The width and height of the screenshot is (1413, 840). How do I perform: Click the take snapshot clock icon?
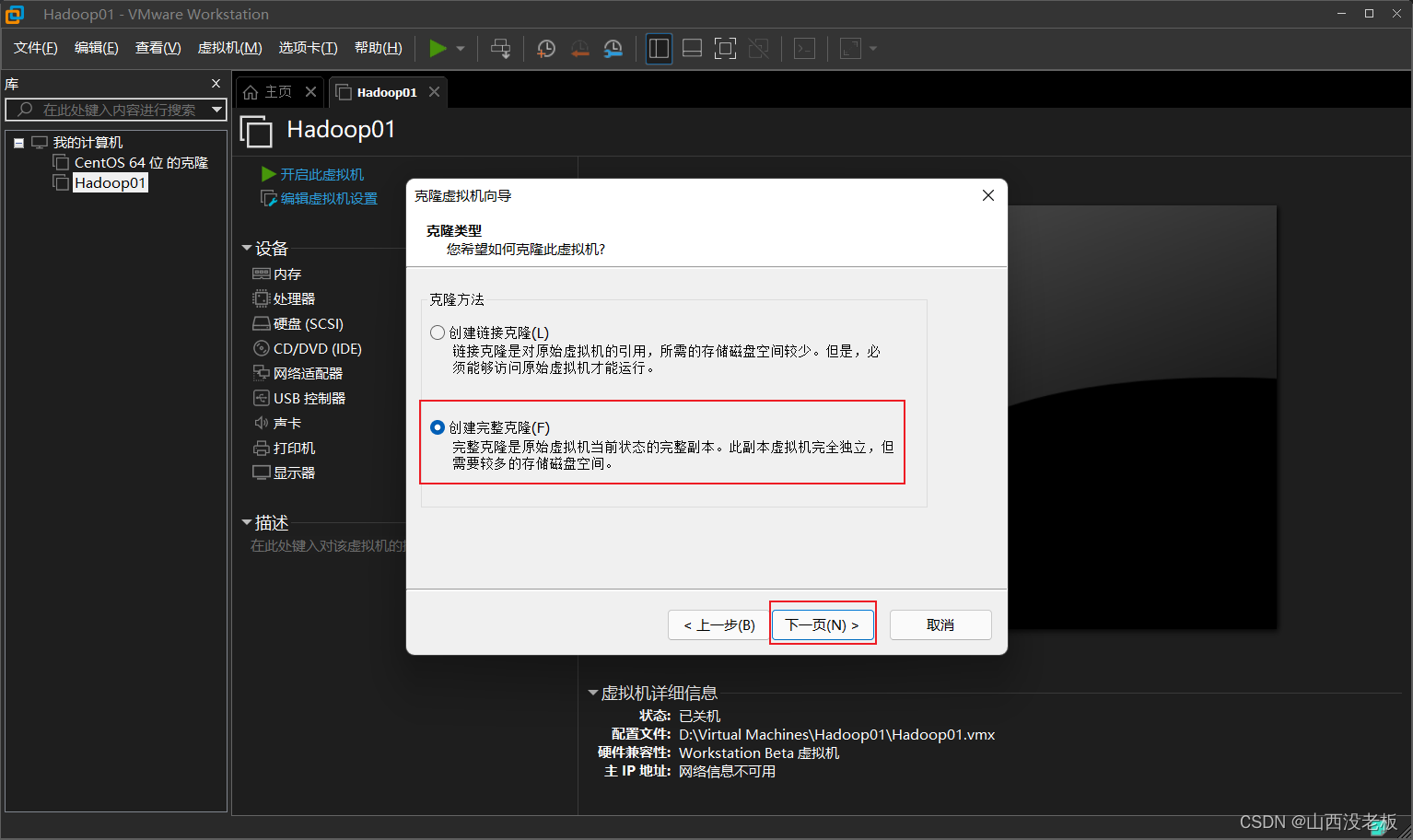546,49
